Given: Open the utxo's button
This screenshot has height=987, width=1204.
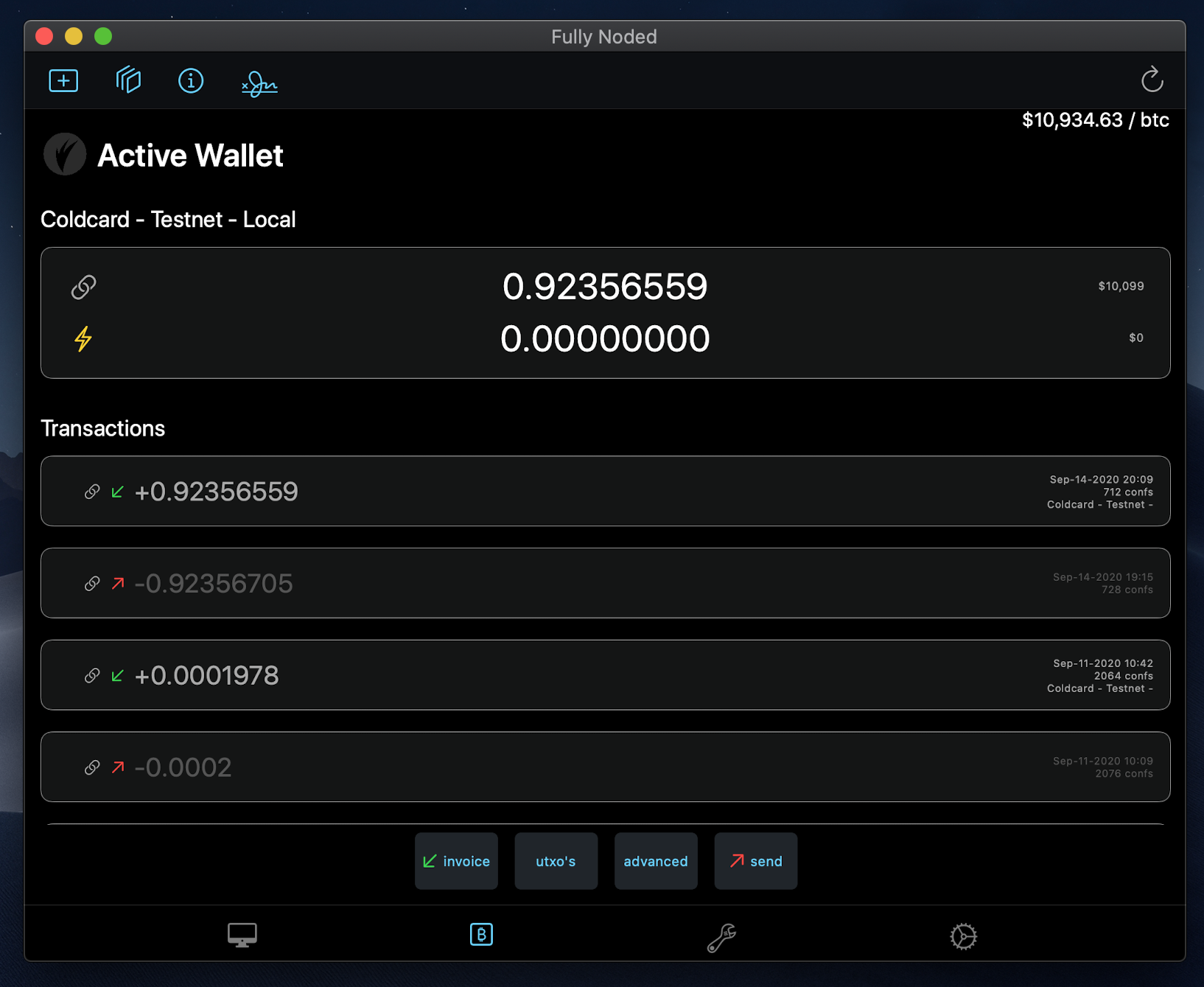Looking at the screenshot, I should tap(556, 861).
